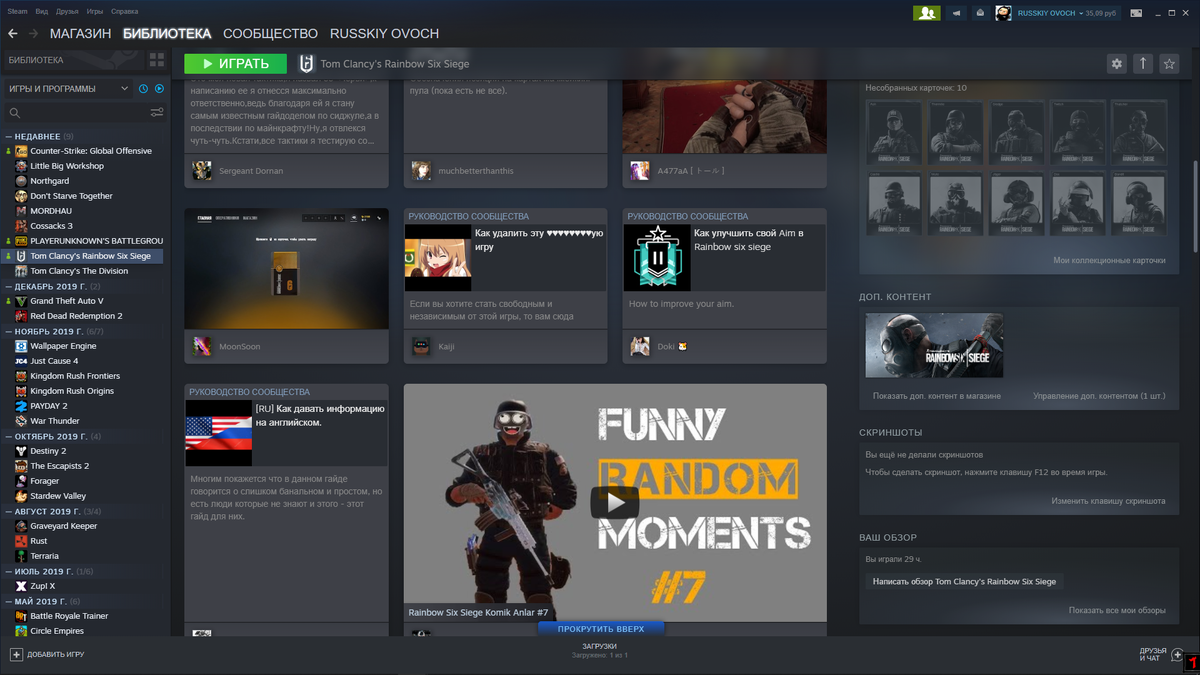Open Управление доп. контентом link
The width and height of the screenshot is (1200, 675).
[1099, 396]
